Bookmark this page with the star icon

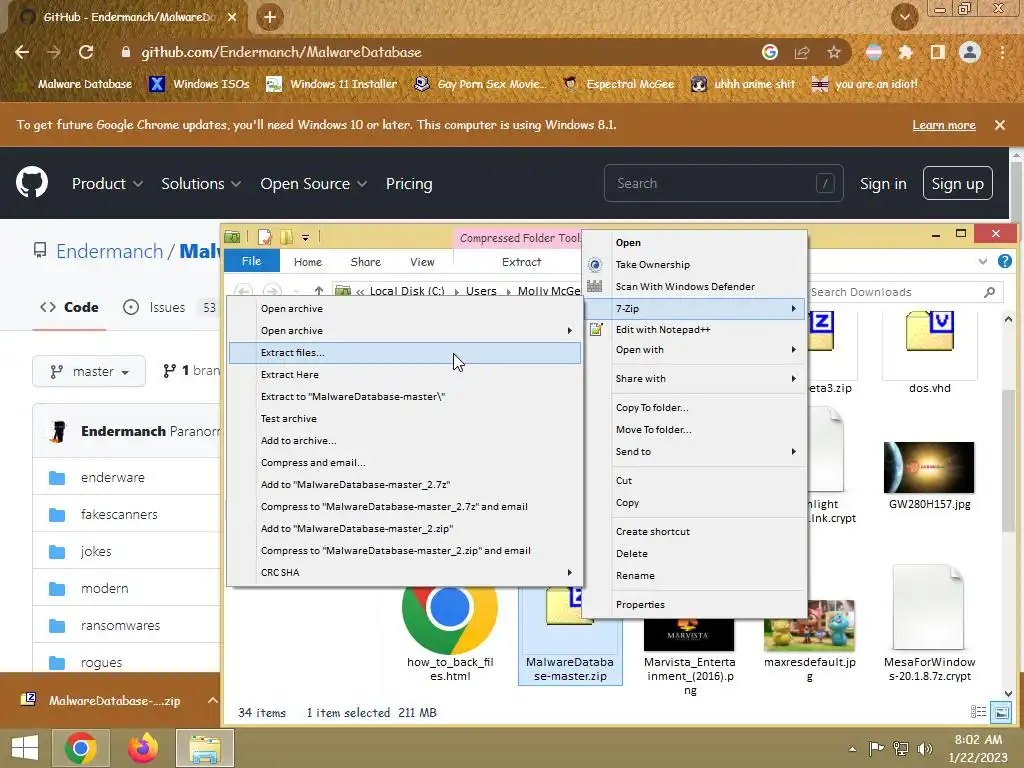tap(834, 52)
